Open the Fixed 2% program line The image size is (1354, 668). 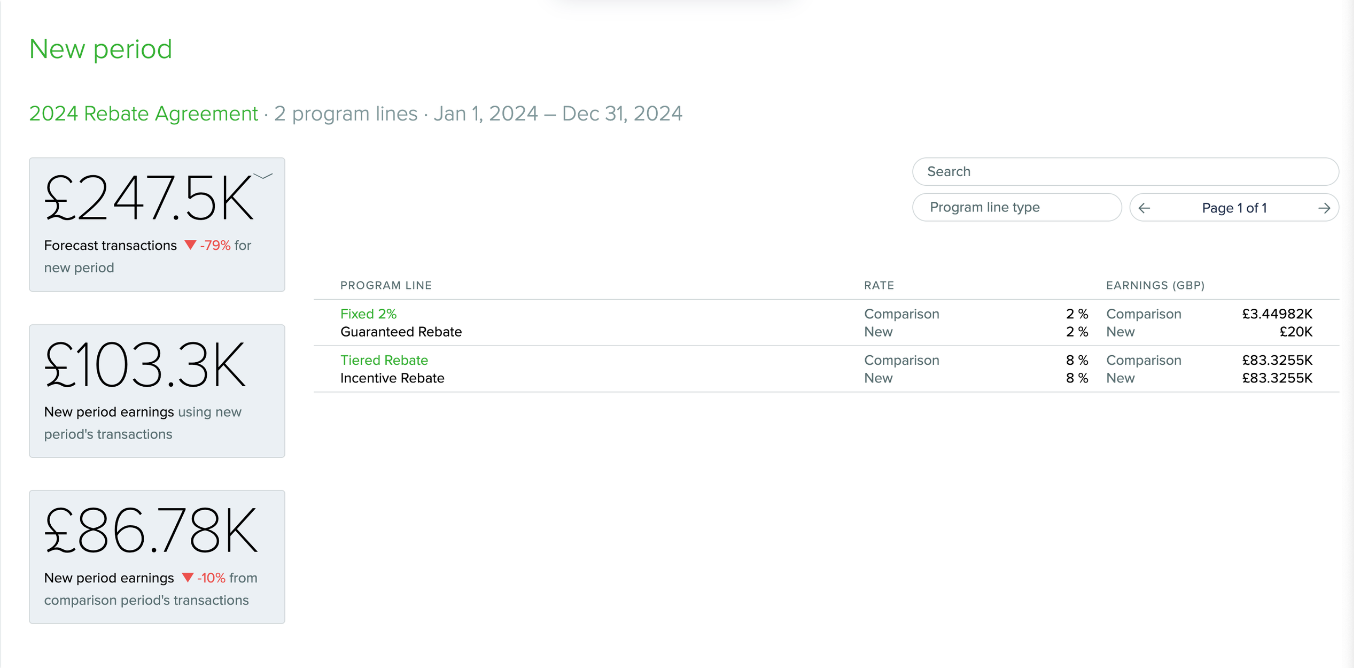[368, 314]
